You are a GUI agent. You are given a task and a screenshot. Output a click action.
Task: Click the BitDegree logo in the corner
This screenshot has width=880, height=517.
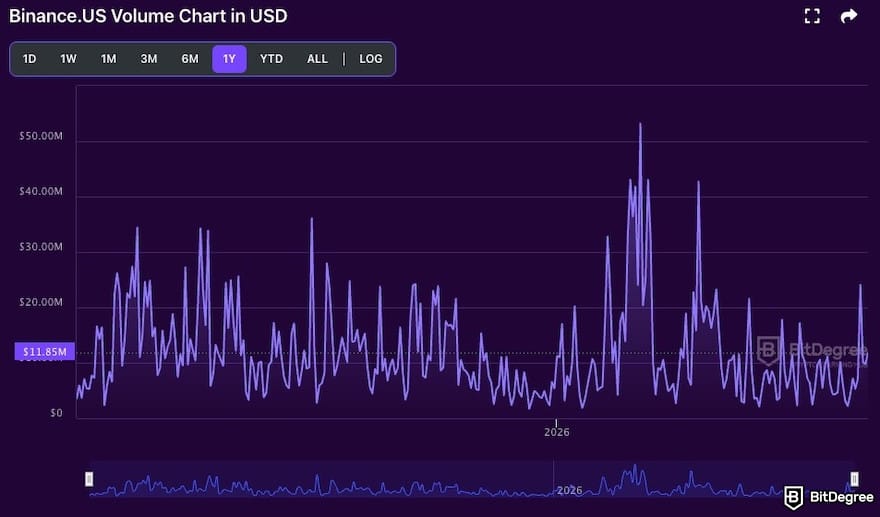829,497
